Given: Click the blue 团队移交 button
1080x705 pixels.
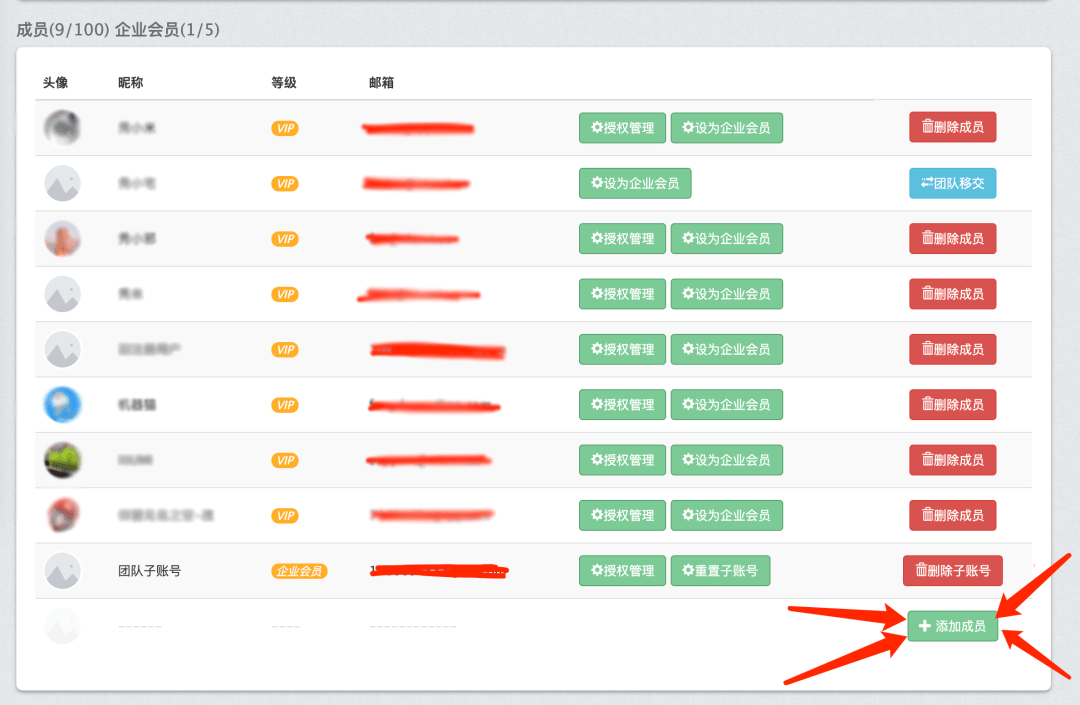Looking at the screenshot, I should click(952, 183).
